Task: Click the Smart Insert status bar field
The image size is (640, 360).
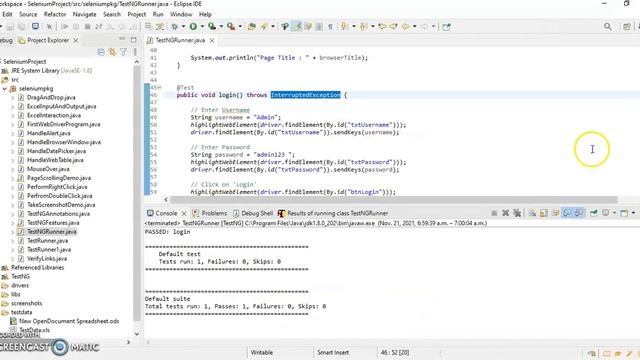Action: tap(333, 352)
